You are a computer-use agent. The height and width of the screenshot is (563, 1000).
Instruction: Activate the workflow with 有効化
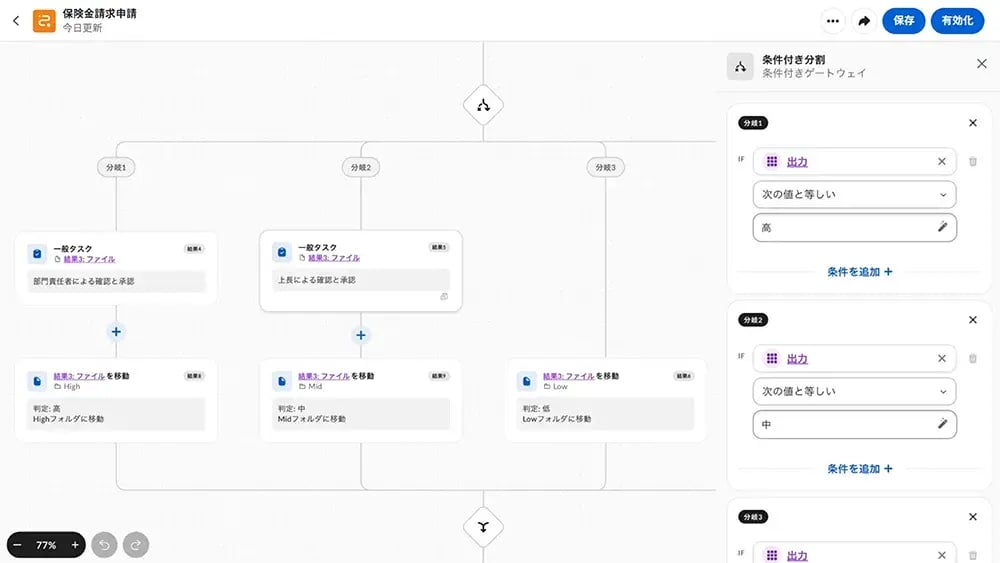[x=957, y=21]
